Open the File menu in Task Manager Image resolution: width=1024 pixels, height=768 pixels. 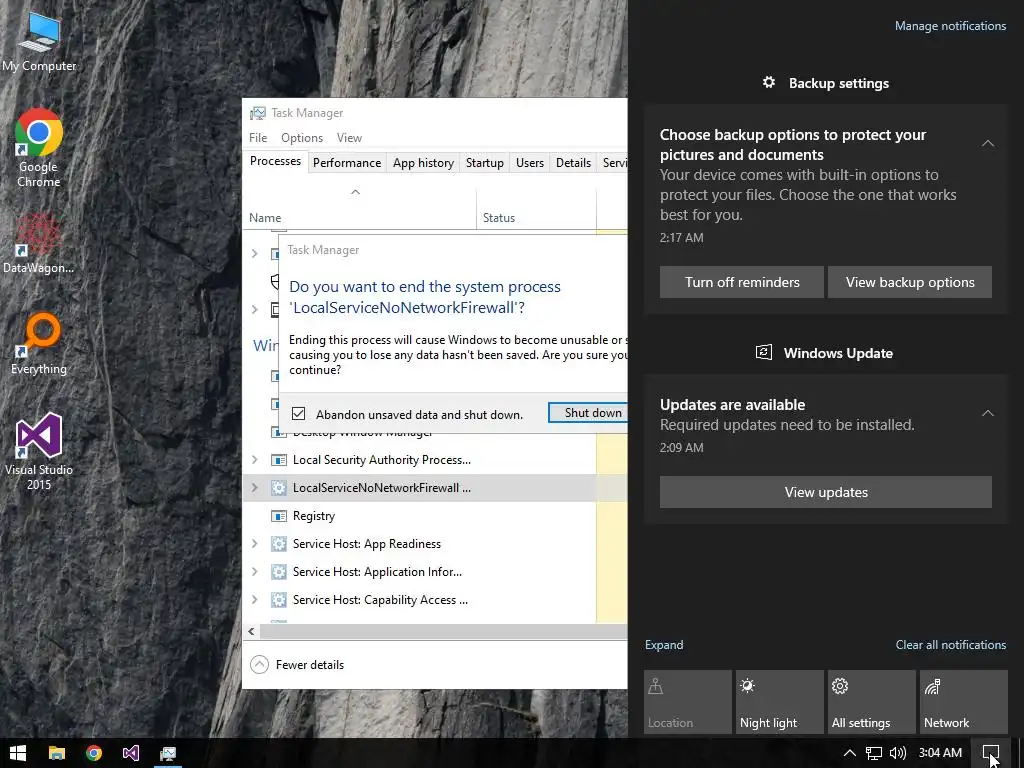pyautogui.click(x=258, y=138)
